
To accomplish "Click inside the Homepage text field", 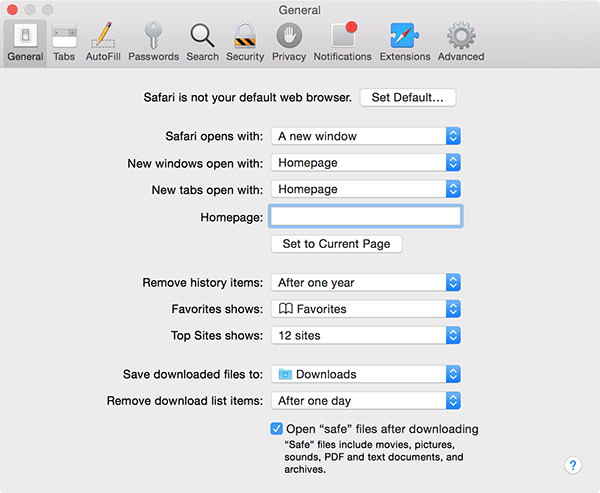I will click(x=365, y=216).
